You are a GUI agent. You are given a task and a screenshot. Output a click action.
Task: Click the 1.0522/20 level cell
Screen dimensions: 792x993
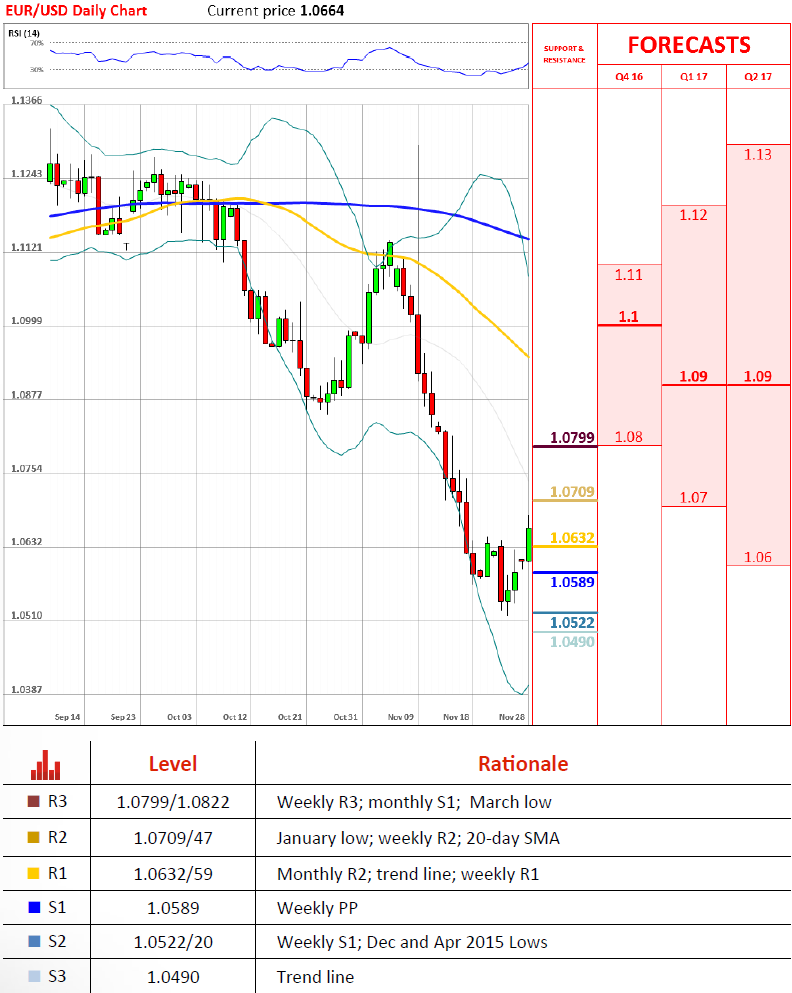(173, 942)
